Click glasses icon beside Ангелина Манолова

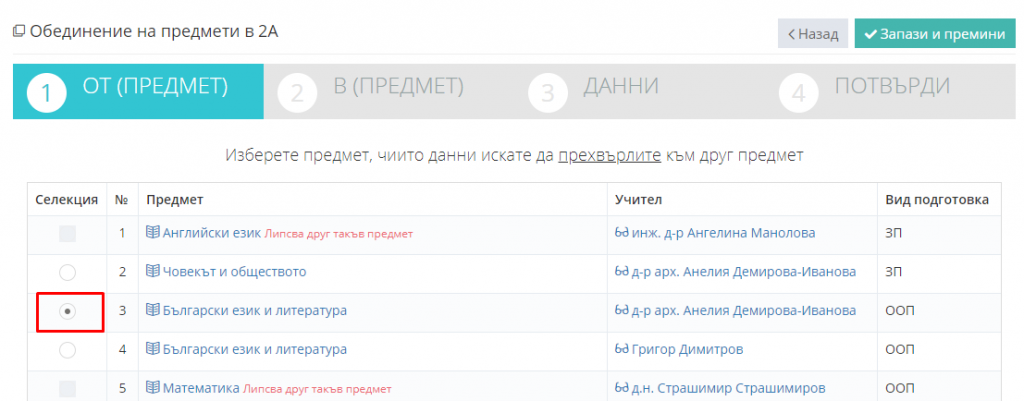tap(622, 233)
